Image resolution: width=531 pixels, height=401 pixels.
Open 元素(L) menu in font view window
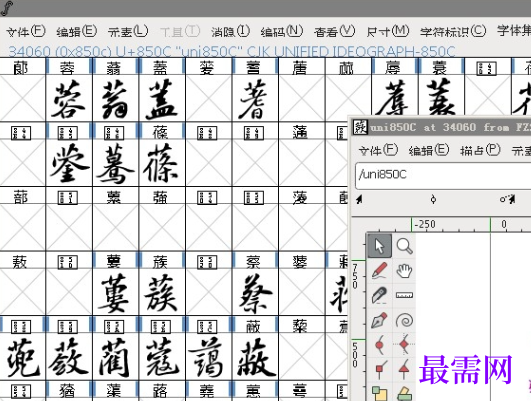click(128, 31)
